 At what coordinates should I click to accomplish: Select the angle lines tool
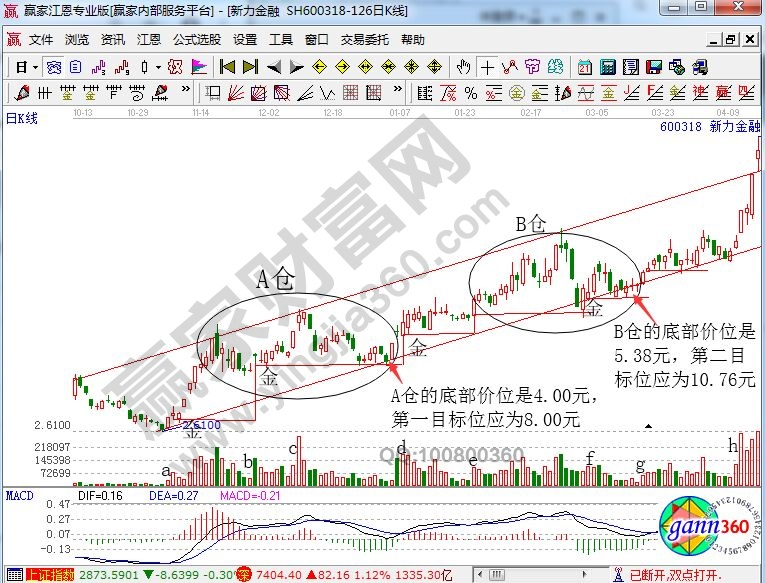point(305,92)
